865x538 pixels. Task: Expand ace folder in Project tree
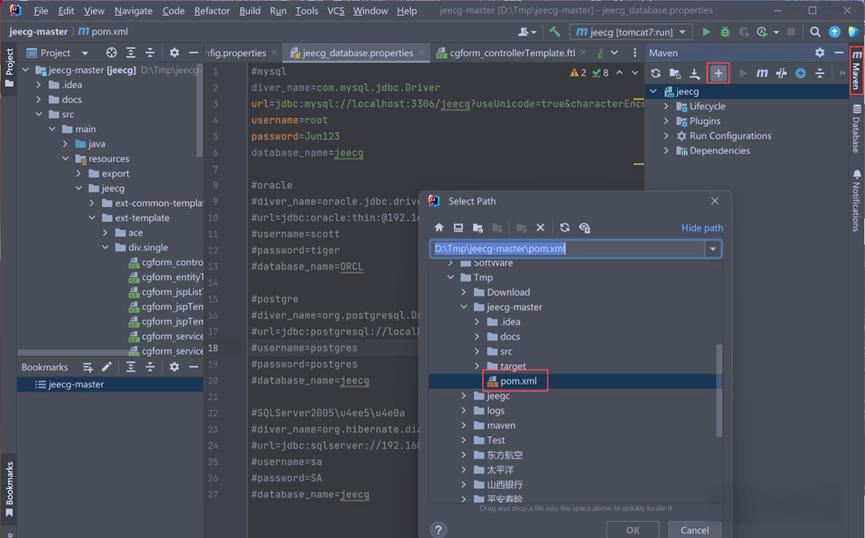105,233
